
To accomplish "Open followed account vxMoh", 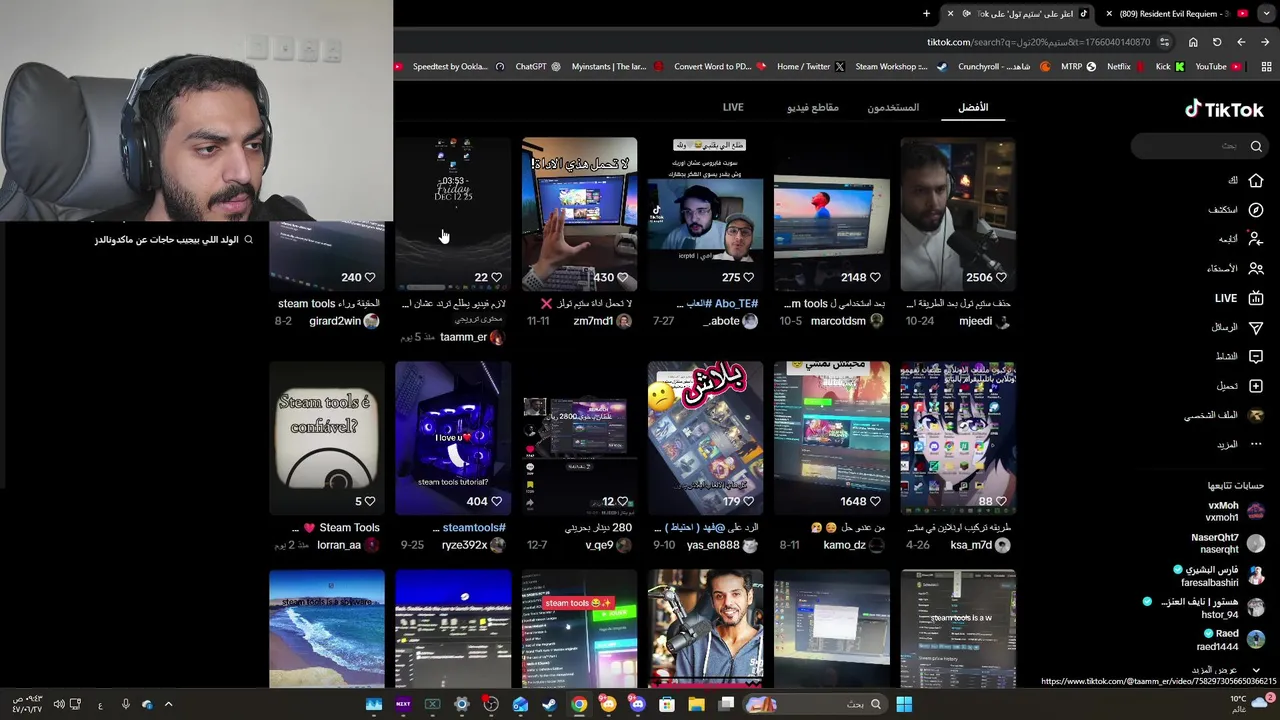I will click(x=1236, y=511).
